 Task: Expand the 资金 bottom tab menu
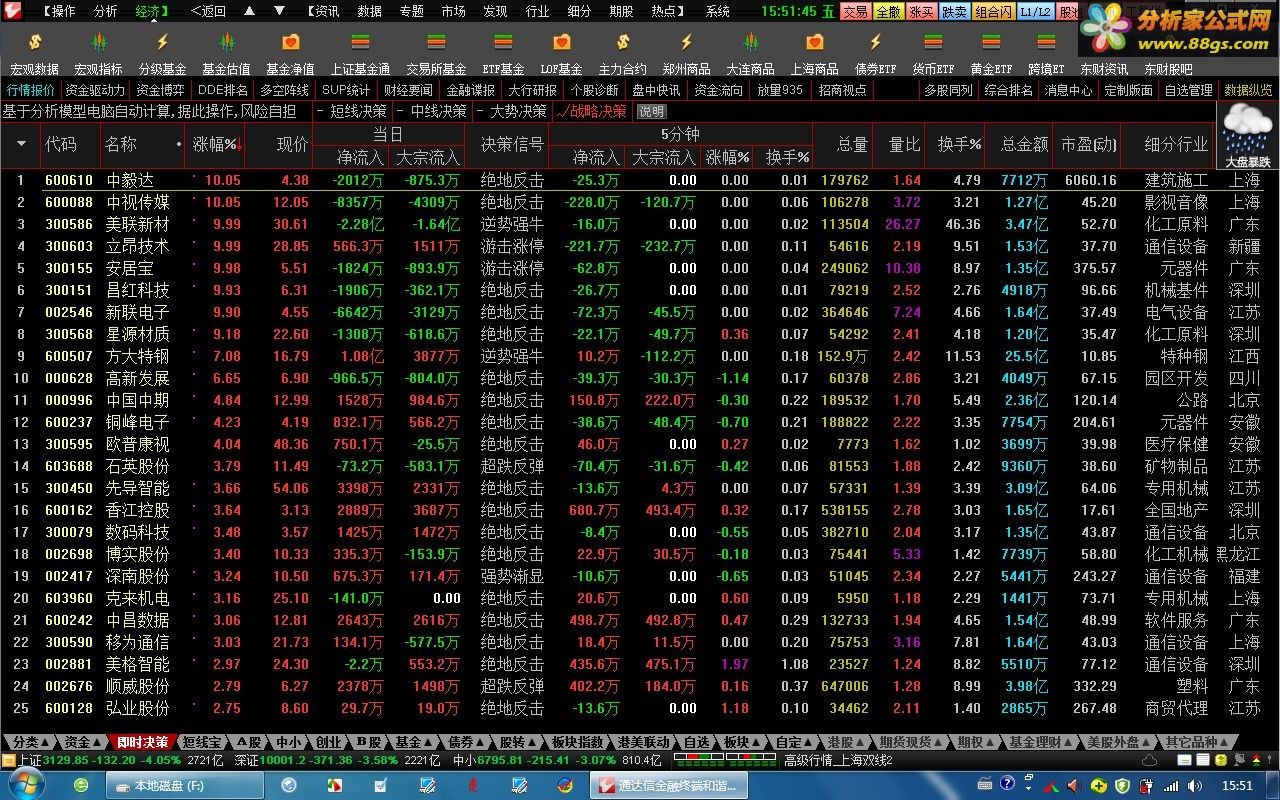tap(82, 742)
